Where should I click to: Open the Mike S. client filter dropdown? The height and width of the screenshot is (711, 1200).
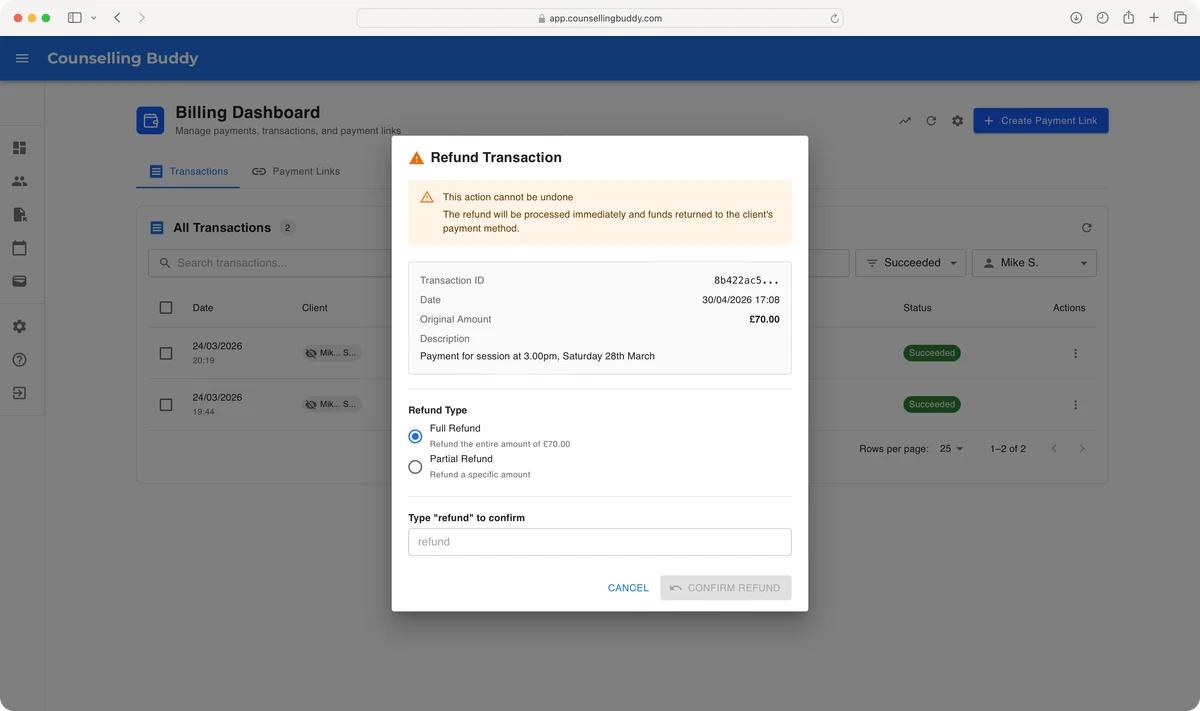click(1034, 263)
